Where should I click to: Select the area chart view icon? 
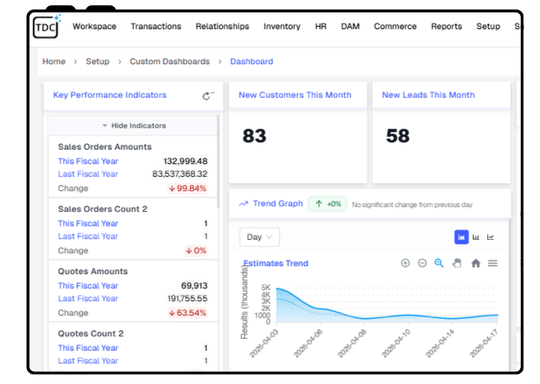tap(461, 237)
